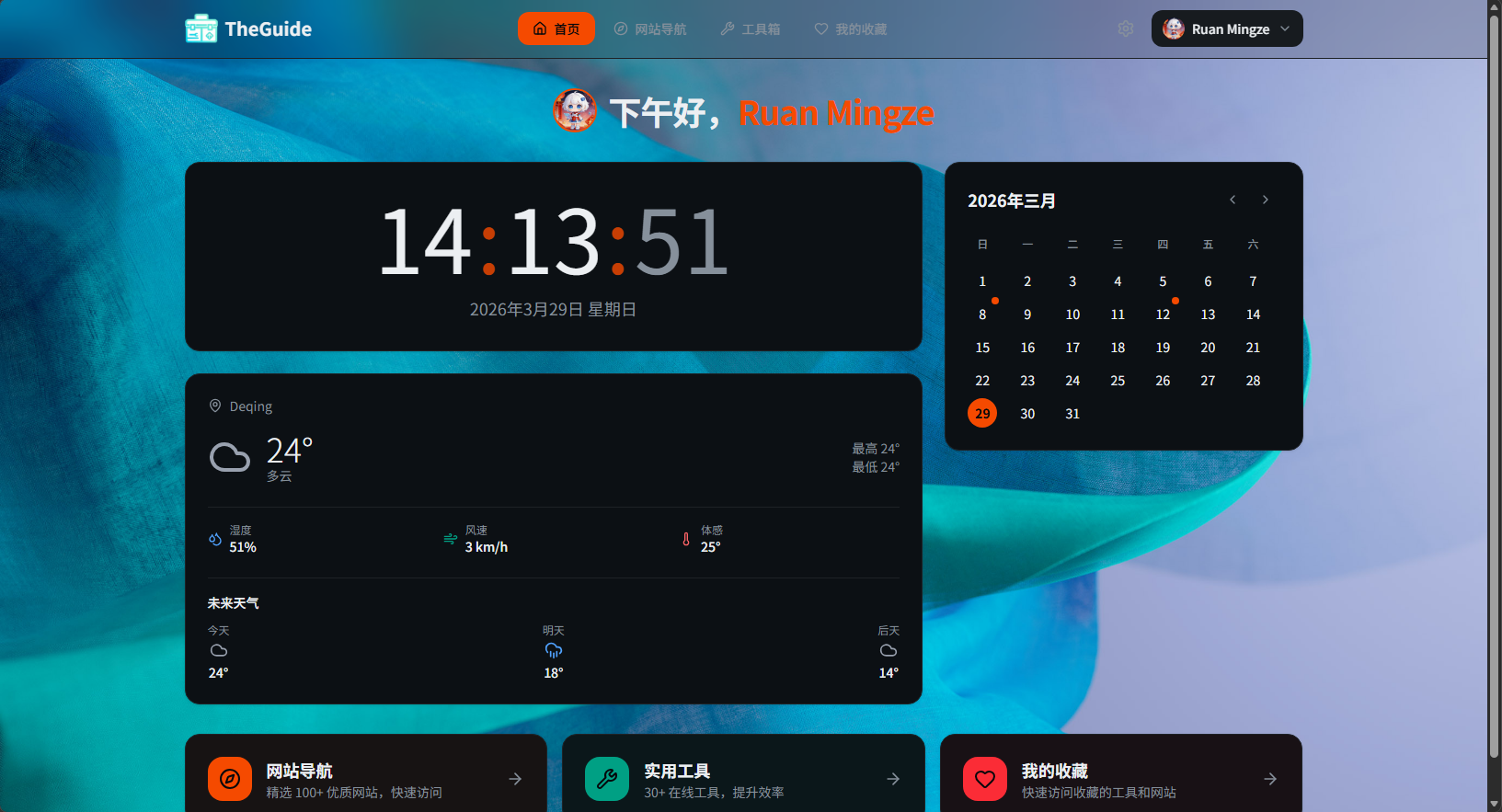This screenshot has width=1502, height=812.
Task: Click the avatar beside the greeting text
Action: click(x=575, y=111)
